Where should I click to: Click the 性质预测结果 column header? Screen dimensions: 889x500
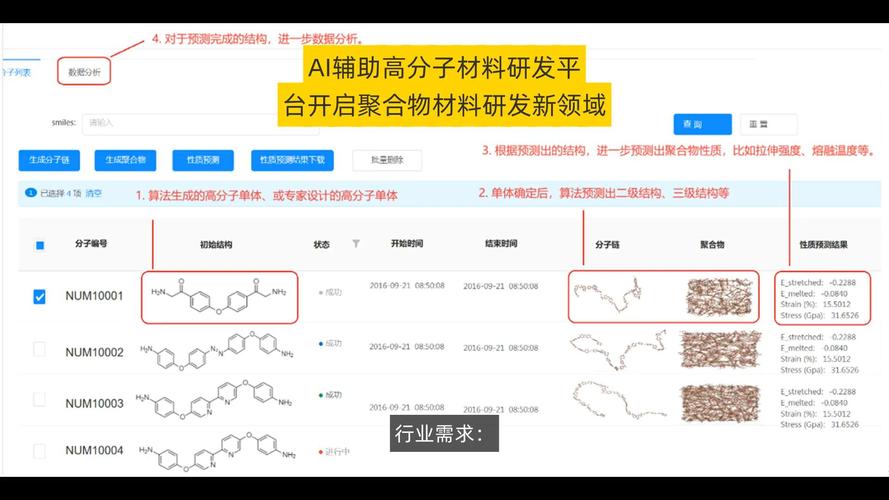coord(823,245)
